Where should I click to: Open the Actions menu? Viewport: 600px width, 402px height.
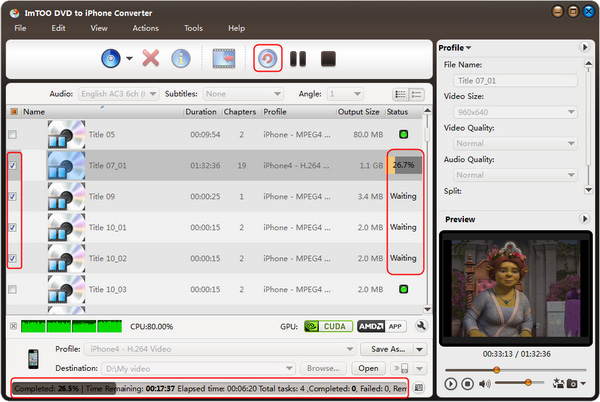click(x=145, y=28)
